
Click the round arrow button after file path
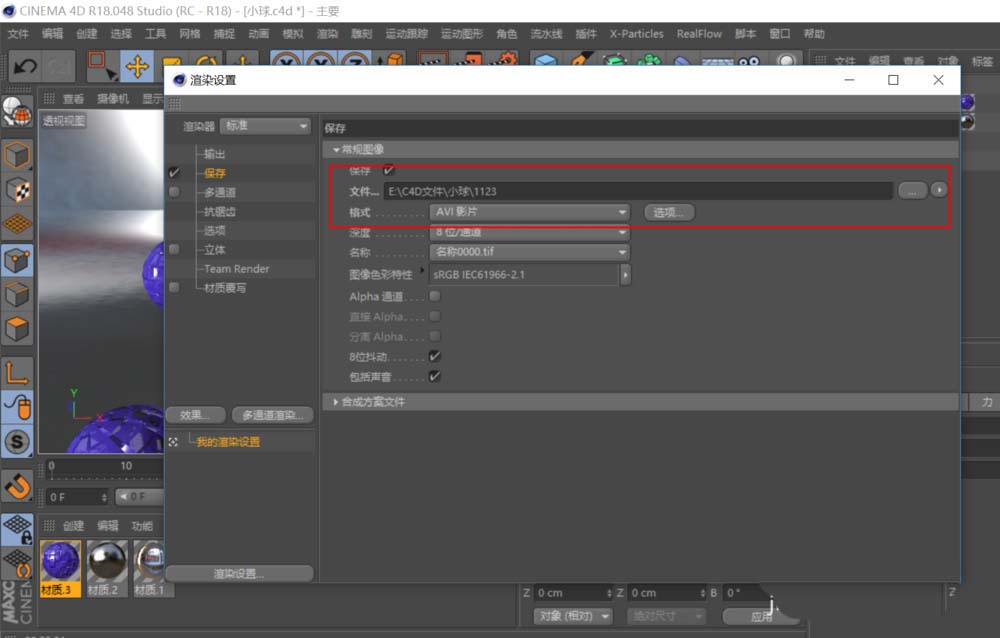click(939, 190)
